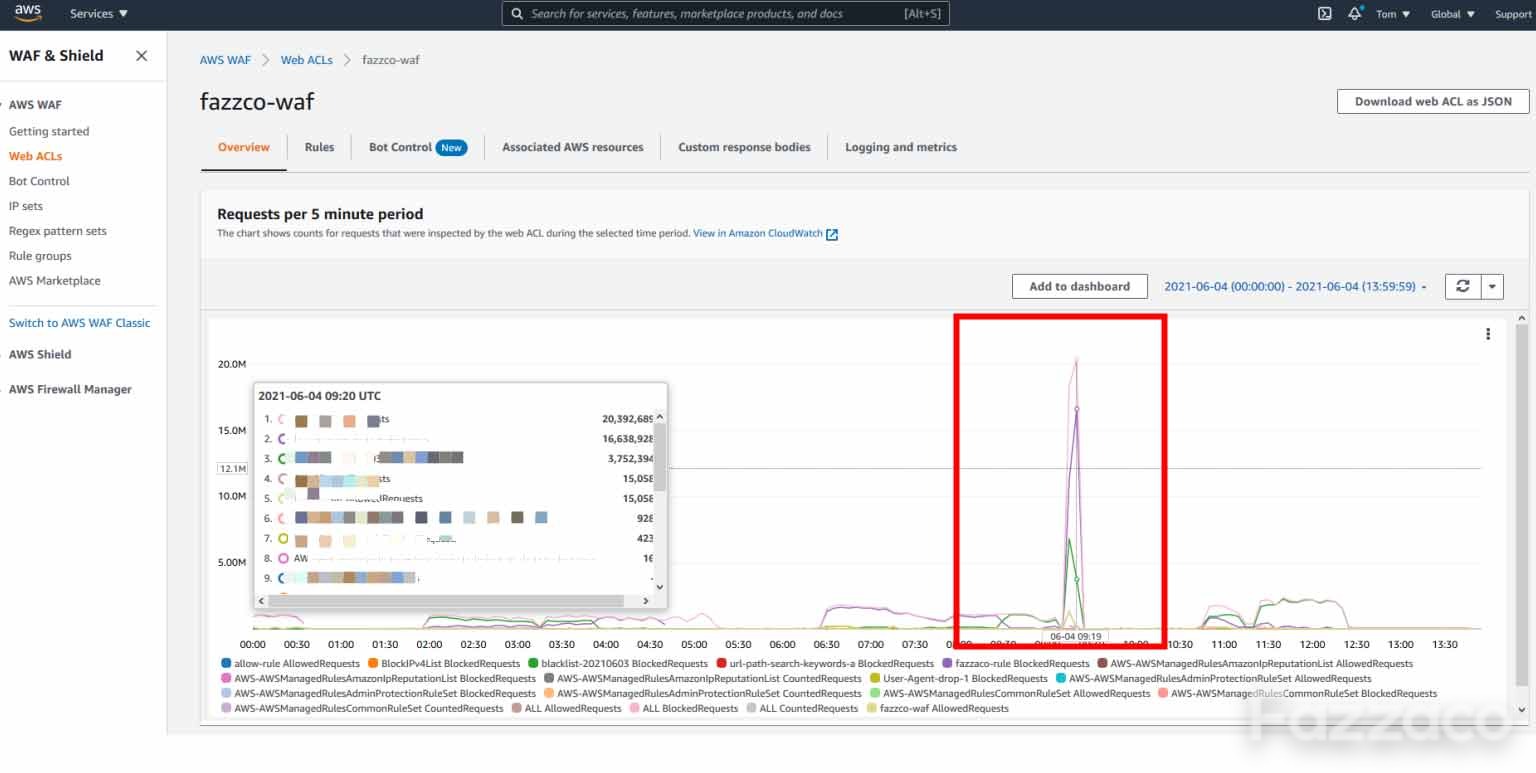Click the Add to dashboard button
The width and height of the screenshot is (1536, 773).
[1079, 286]
